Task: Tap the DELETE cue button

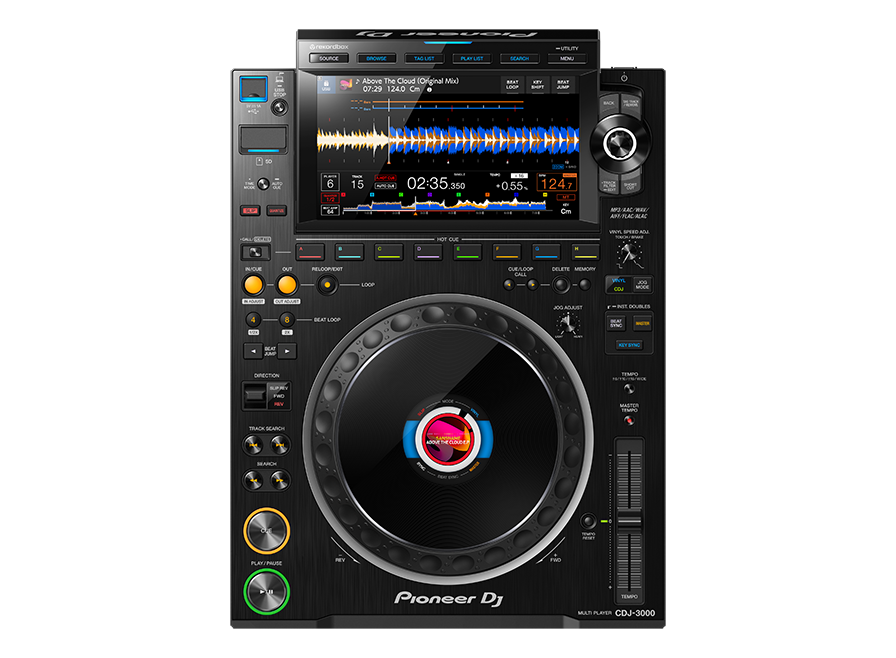Action: [560, 283]
